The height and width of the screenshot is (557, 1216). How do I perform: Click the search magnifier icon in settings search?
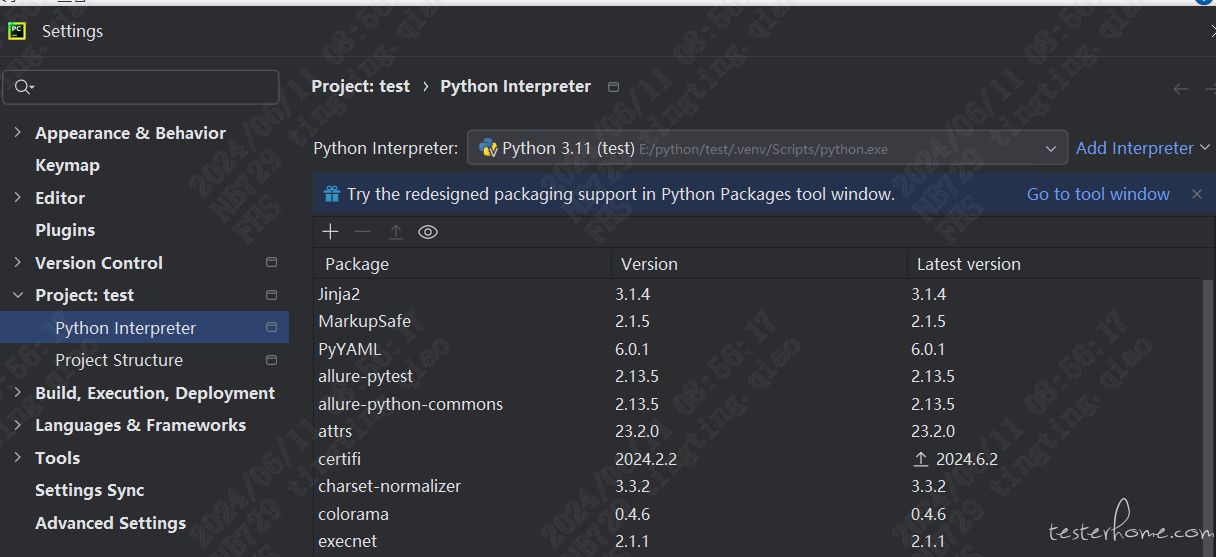[x=23, y=88]
